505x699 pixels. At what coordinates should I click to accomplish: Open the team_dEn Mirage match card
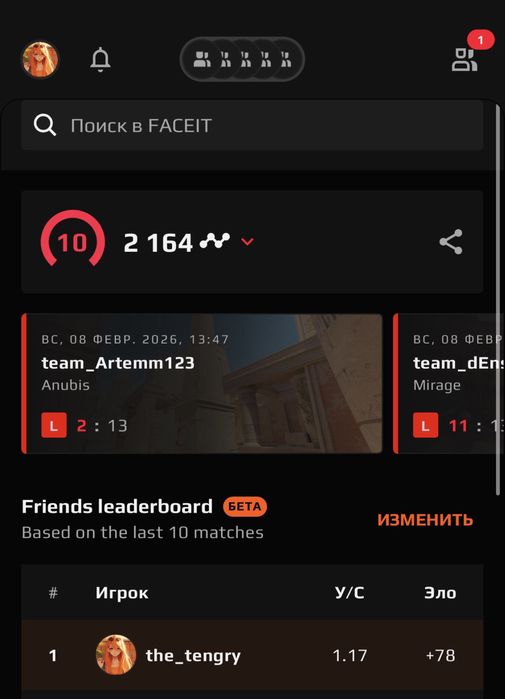(449, 383)
